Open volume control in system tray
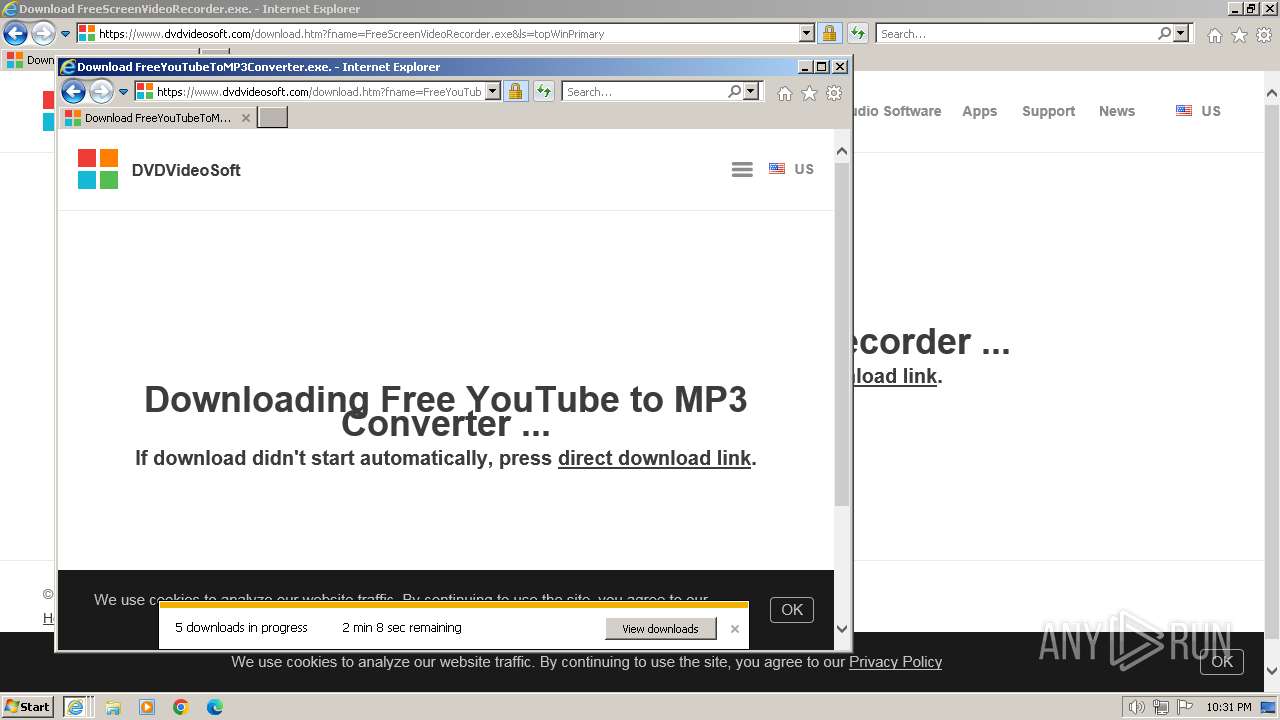 (1137, 707)
